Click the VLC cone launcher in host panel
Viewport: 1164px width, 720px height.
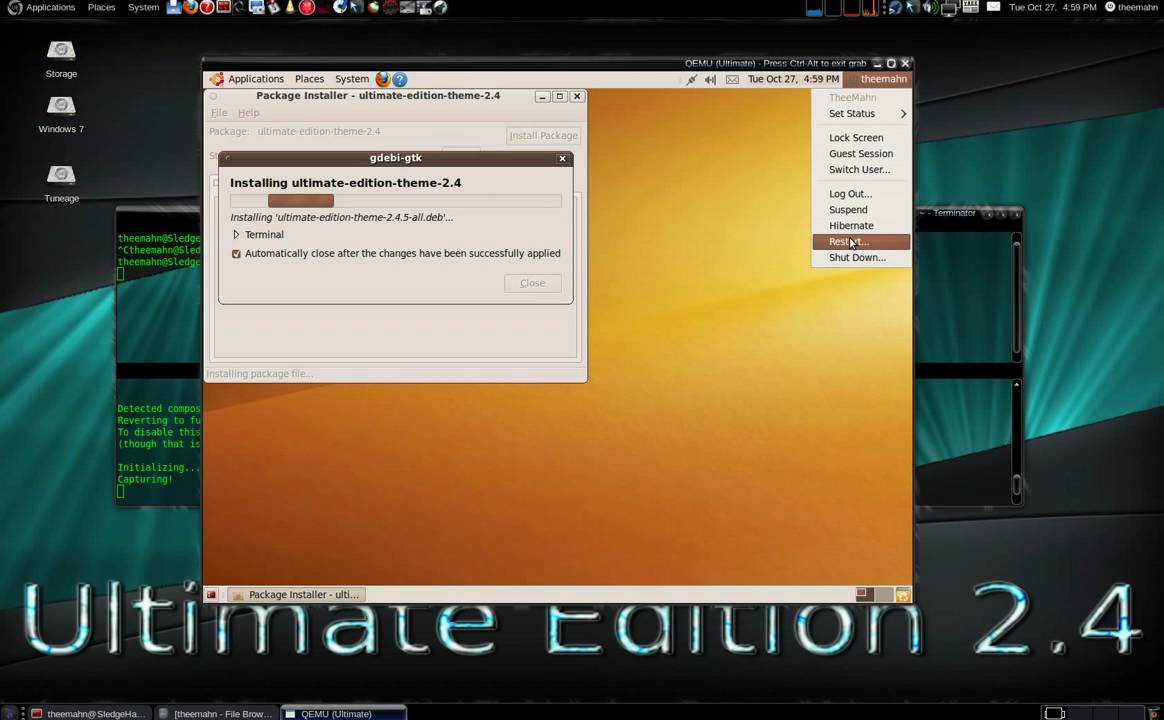(290, 7)
